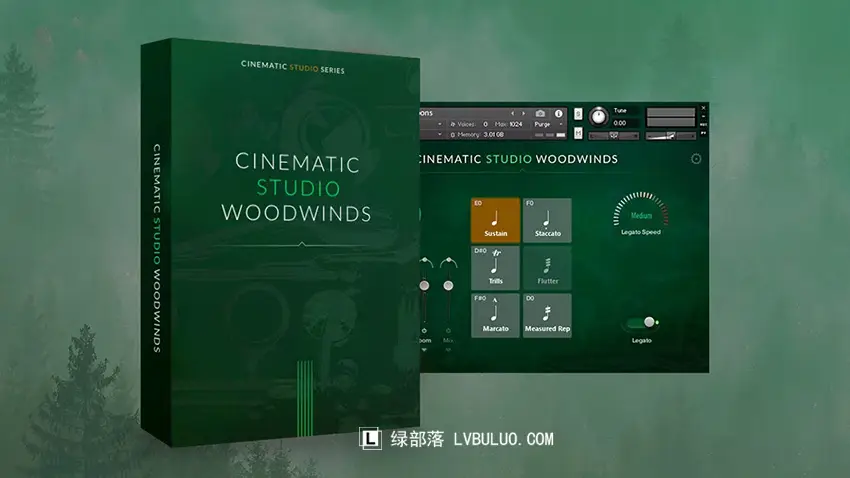Open the instrument info icon
The height and width of the screenshot is (478, 850).
tap(558, 113)
